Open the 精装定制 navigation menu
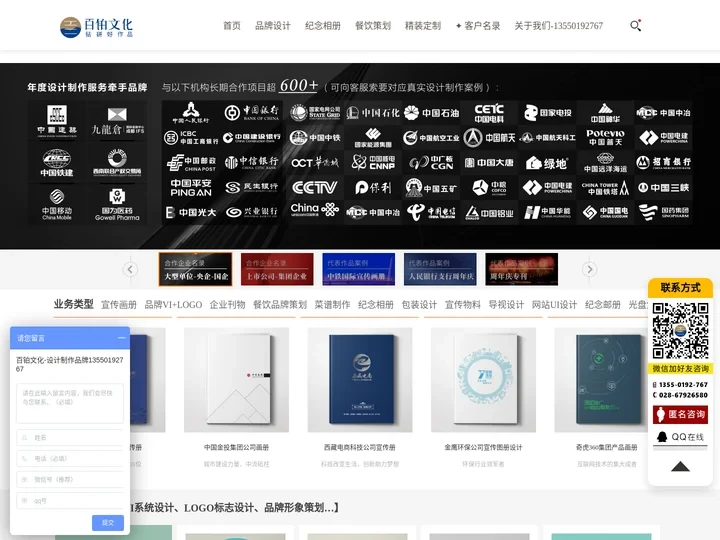This screenshot has width=720, height=540. (x=423, y=26)
